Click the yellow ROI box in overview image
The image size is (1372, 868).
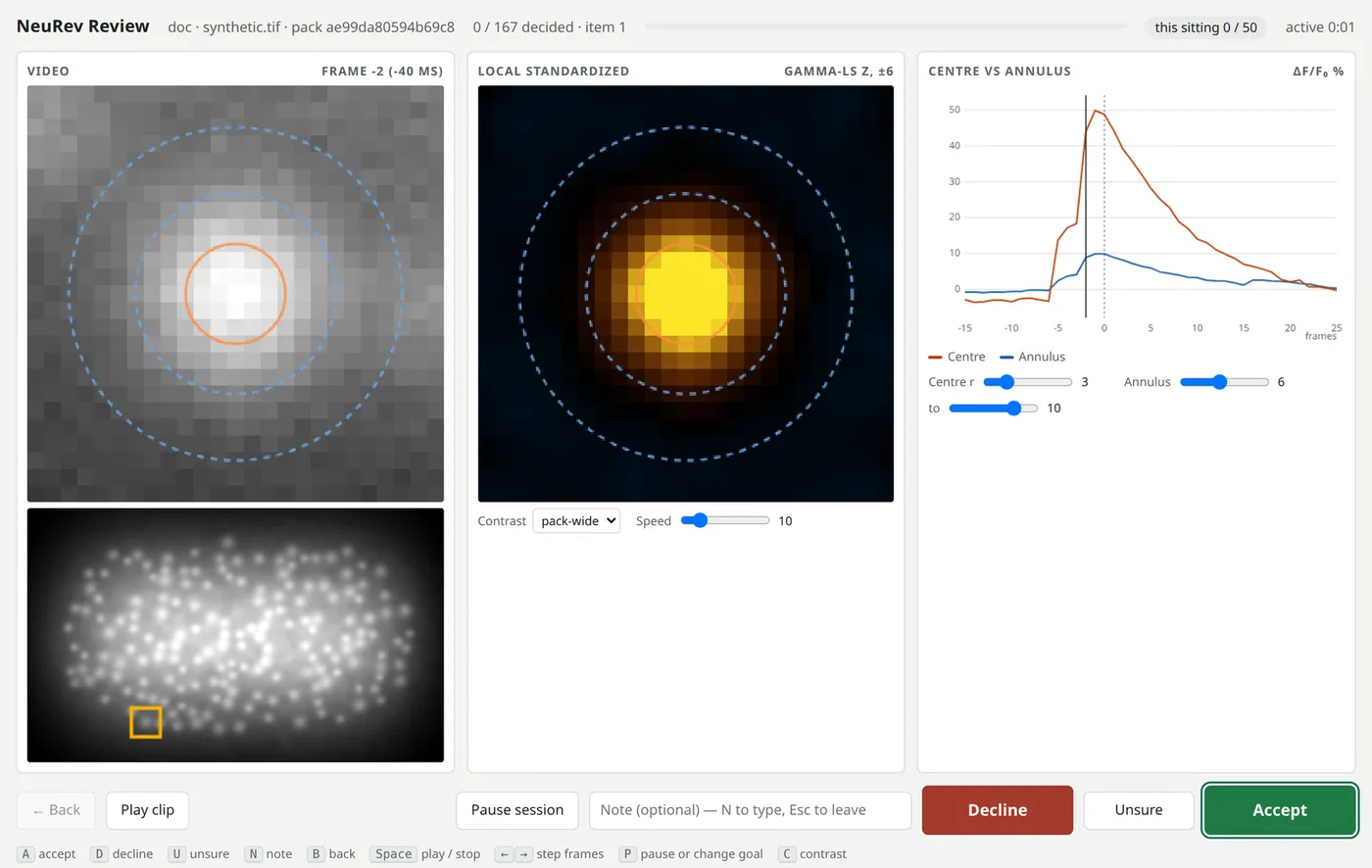point(146,722)
